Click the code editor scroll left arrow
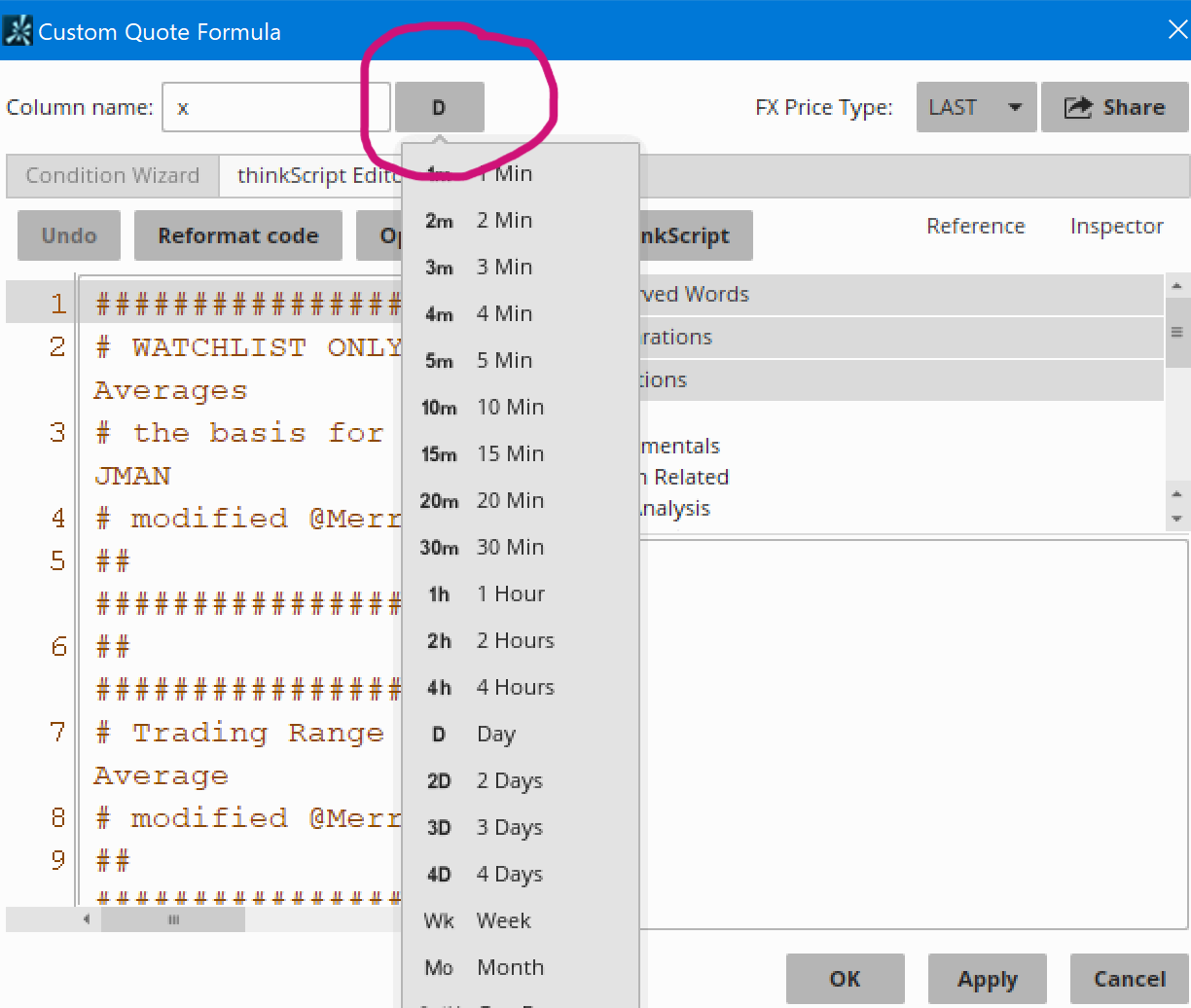The height and width of the screenshot is (1008, 1191). [x=87, y=919]
